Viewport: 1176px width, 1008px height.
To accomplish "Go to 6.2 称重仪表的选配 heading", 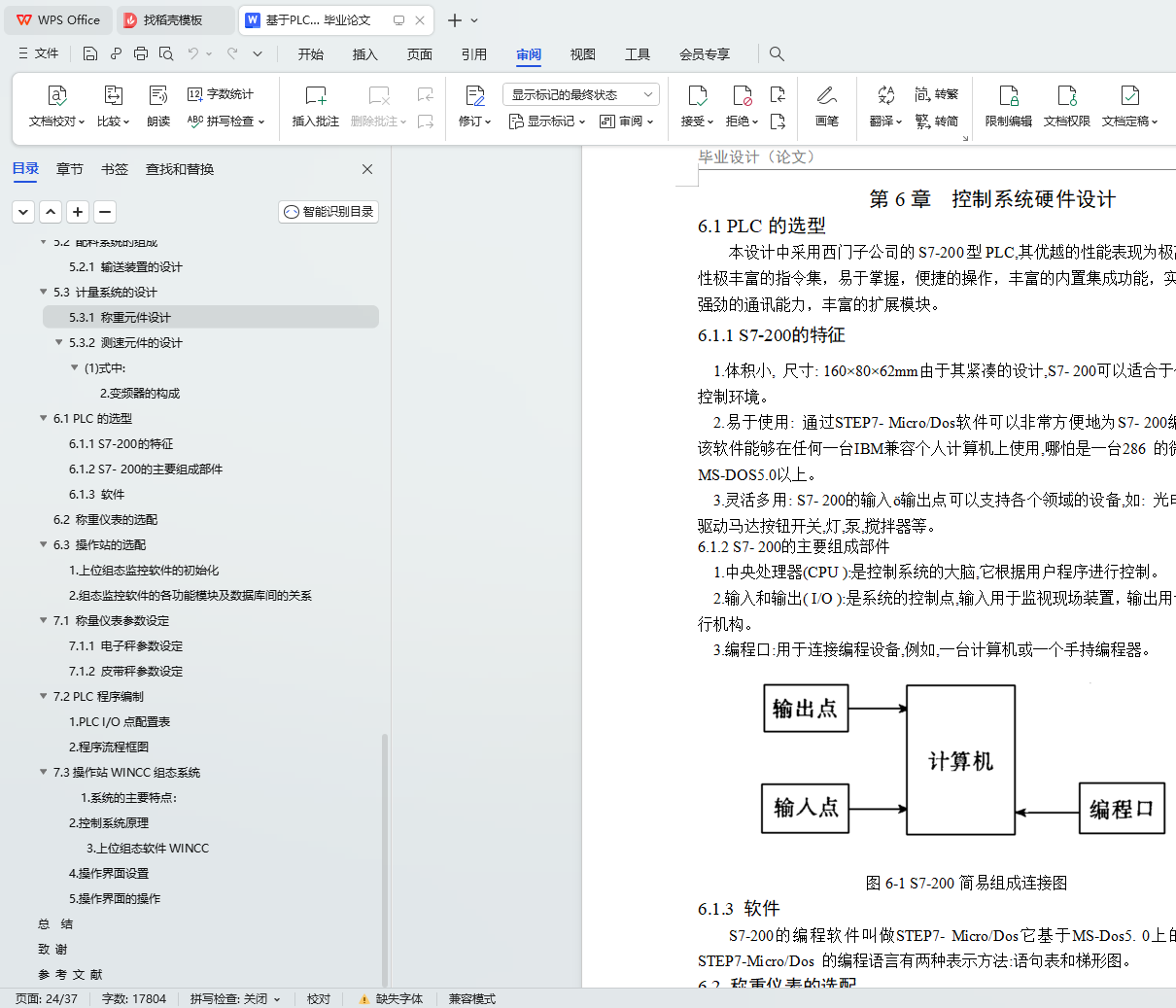I will tap(105, 519).
